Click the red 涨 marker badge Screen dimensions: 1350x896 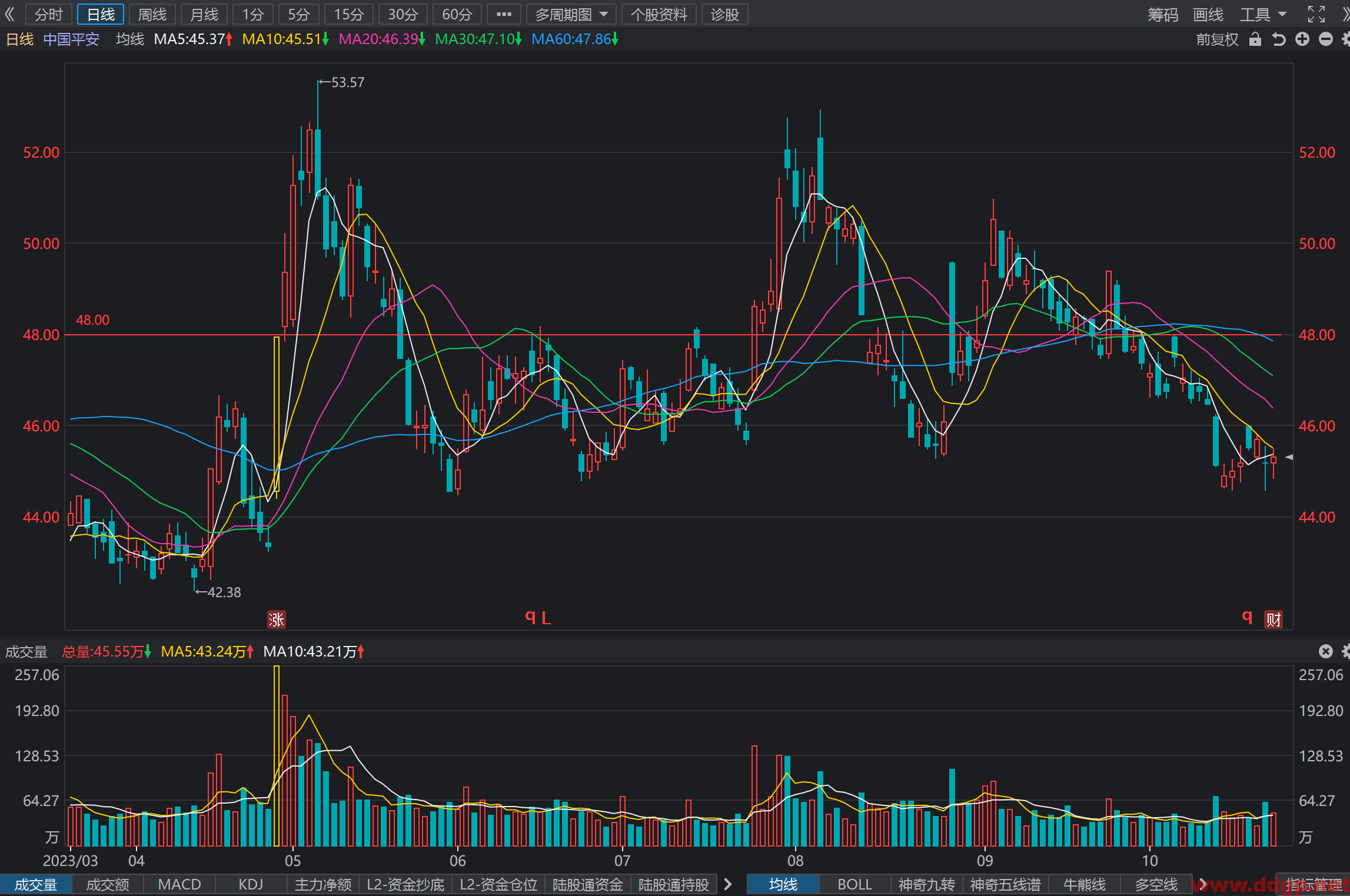[276, 619]
